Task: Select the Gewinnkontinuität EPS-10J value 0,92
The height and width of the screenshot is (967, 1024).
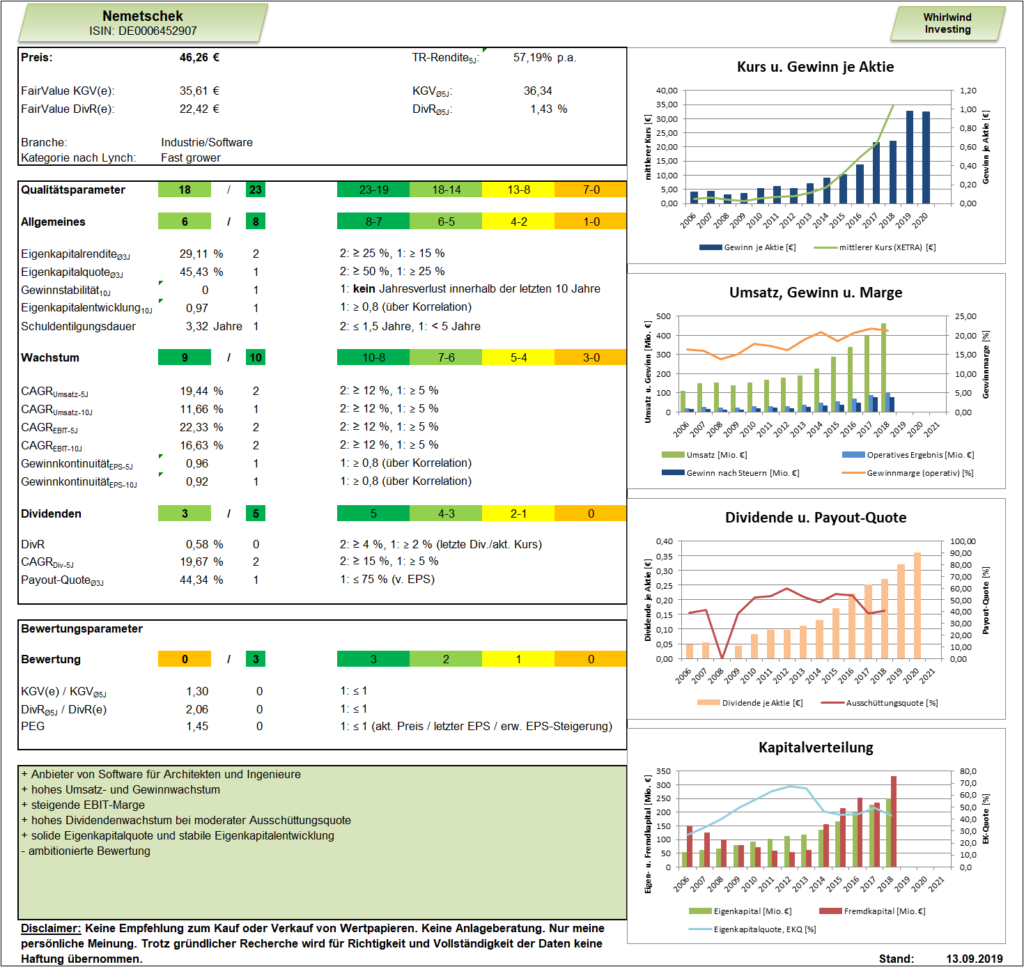Action: point(197,482)
